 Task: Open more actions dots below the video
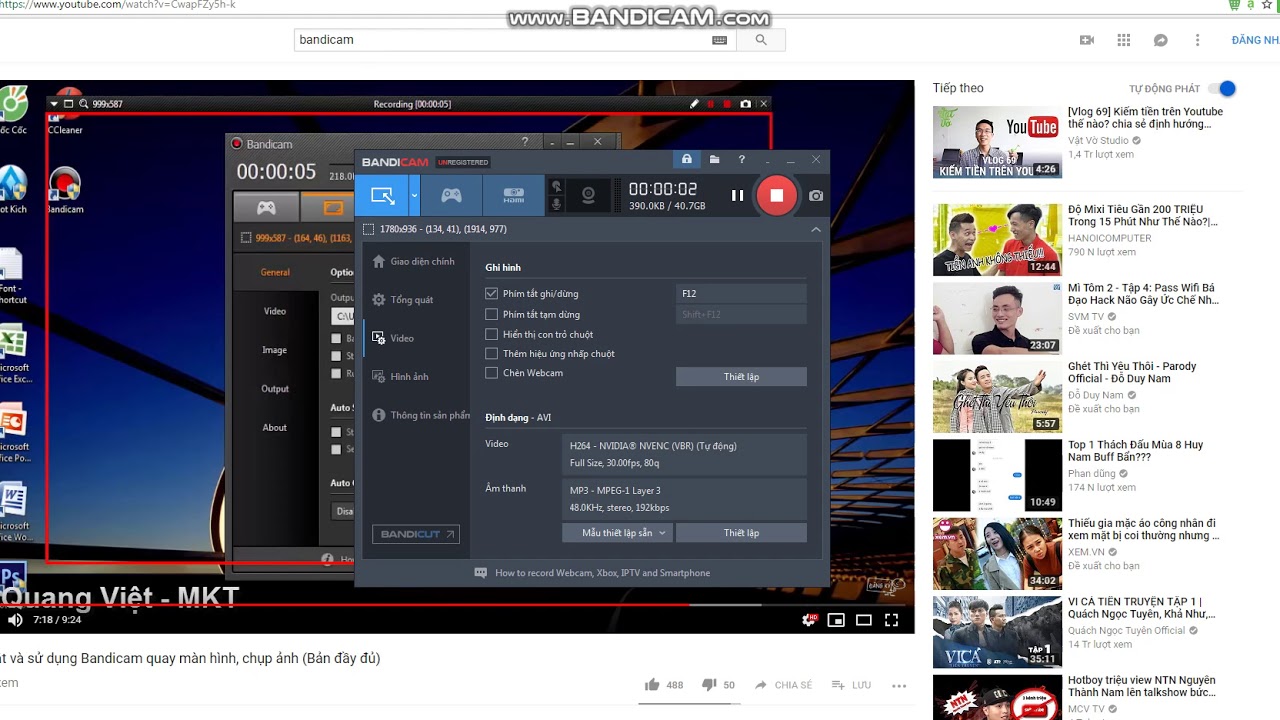pyautogui.click(x=899, y=686)
